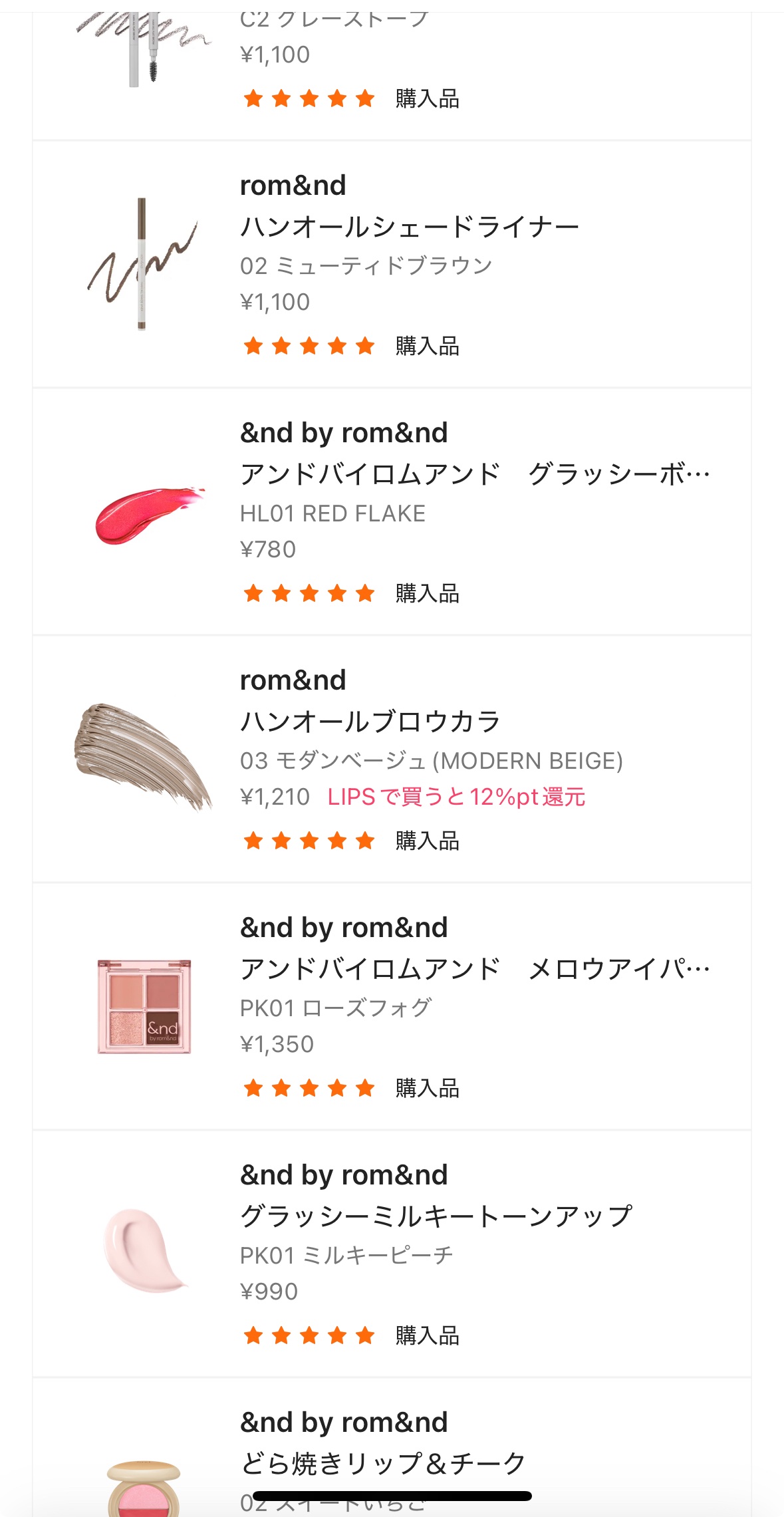784x1517 pixels.
Task: Tap the truncated メロウアイパ… palette name
Action: 475,969
